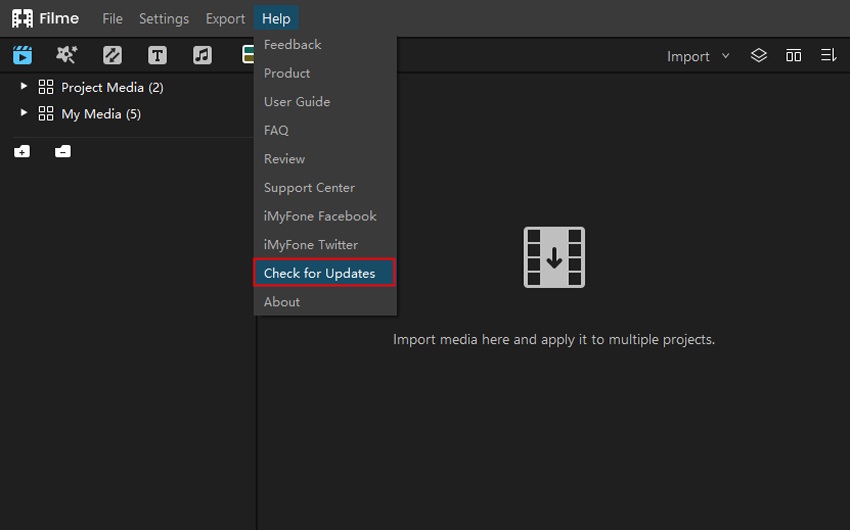
Task: Select Check for Updates
Action: pyautogui.click(x=325, y=273)
